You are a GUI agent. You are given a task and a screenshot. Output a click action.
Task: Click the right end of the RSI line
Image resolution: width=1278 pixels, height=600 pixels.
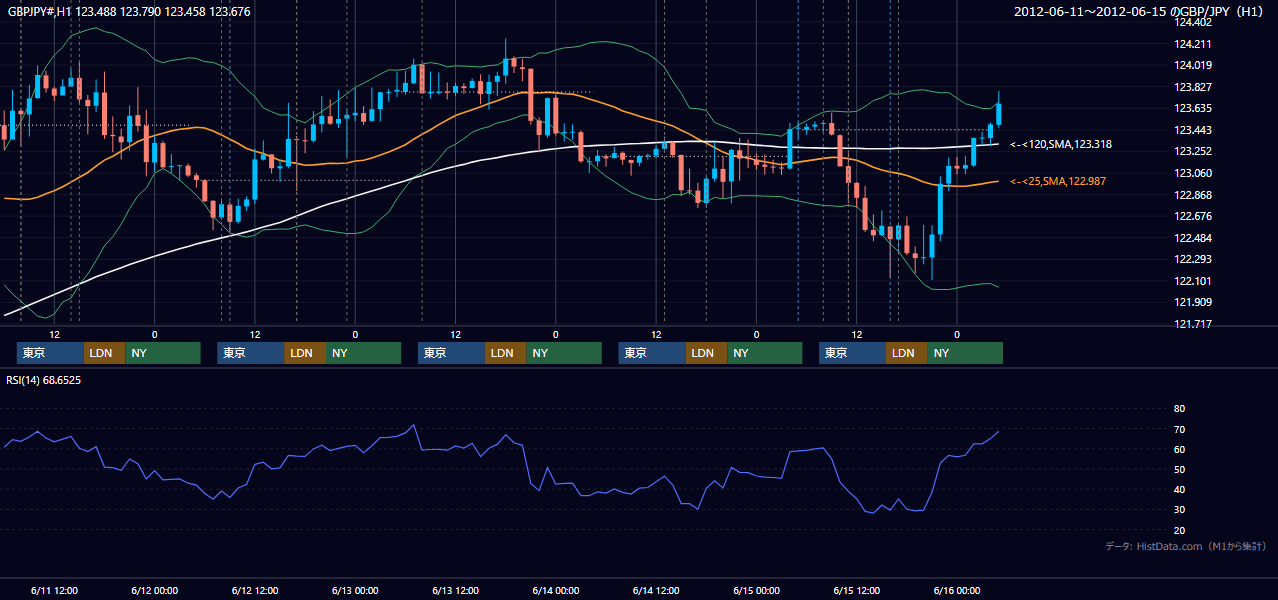click(x=998, y=431)
